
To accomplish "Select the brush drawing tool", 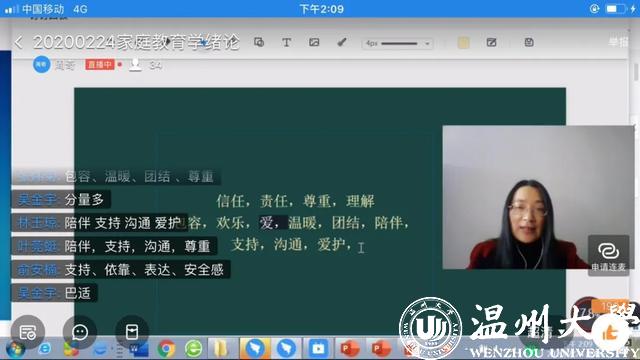I will pyautogui.click(x=342, y=42).
